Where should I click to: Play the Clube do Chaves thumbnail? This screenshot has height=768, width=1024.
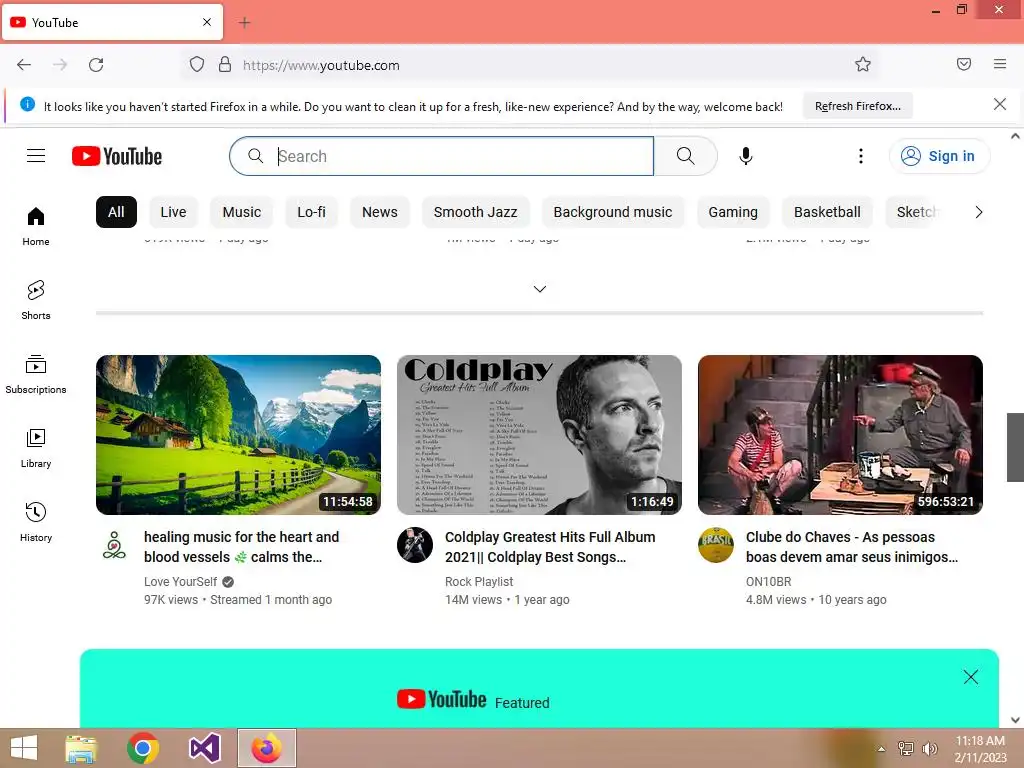click(840, 435)
